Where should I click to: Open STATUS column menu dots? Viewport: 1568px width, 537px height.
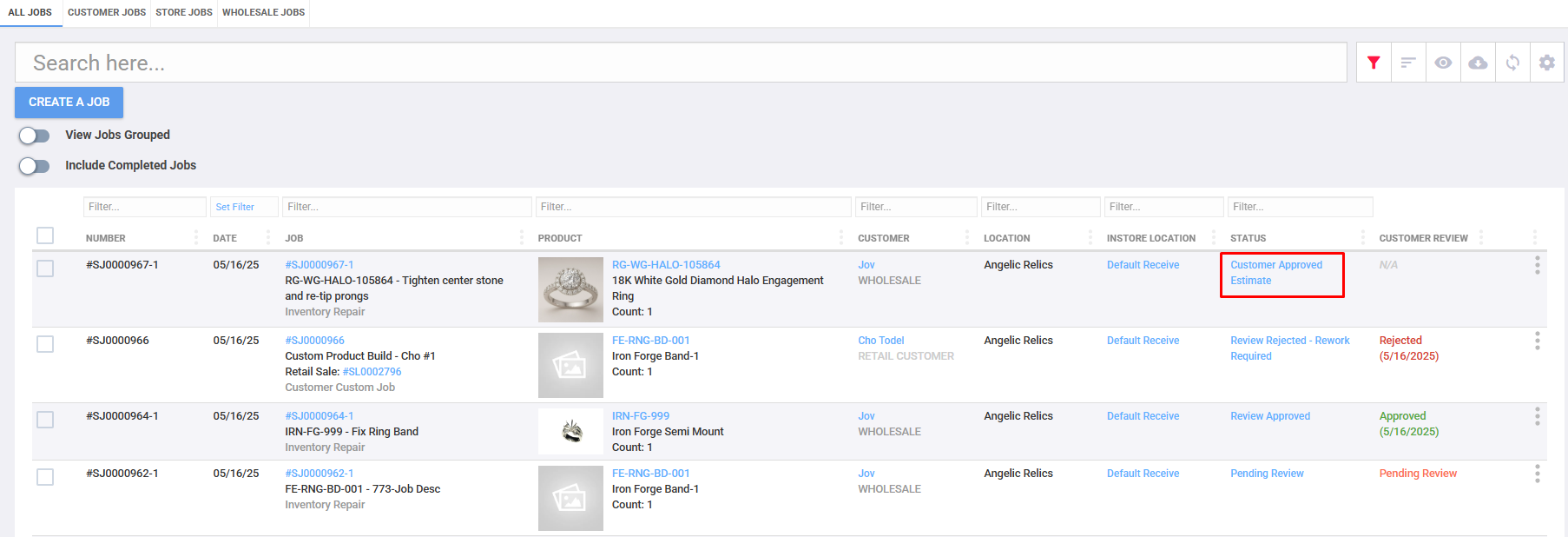(x=1363, y=237)
